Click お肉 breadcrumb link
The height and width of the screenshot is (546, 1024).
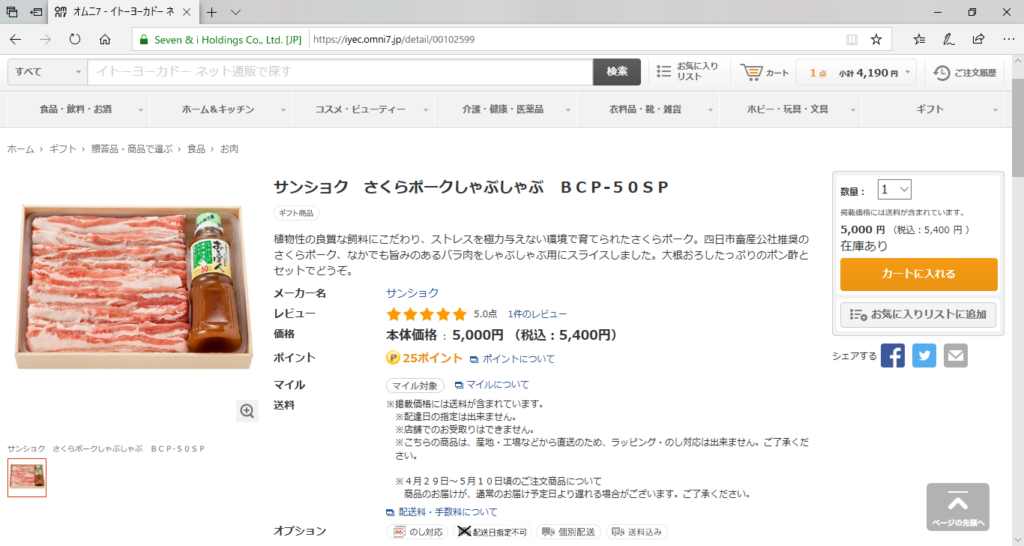(229, 149)
